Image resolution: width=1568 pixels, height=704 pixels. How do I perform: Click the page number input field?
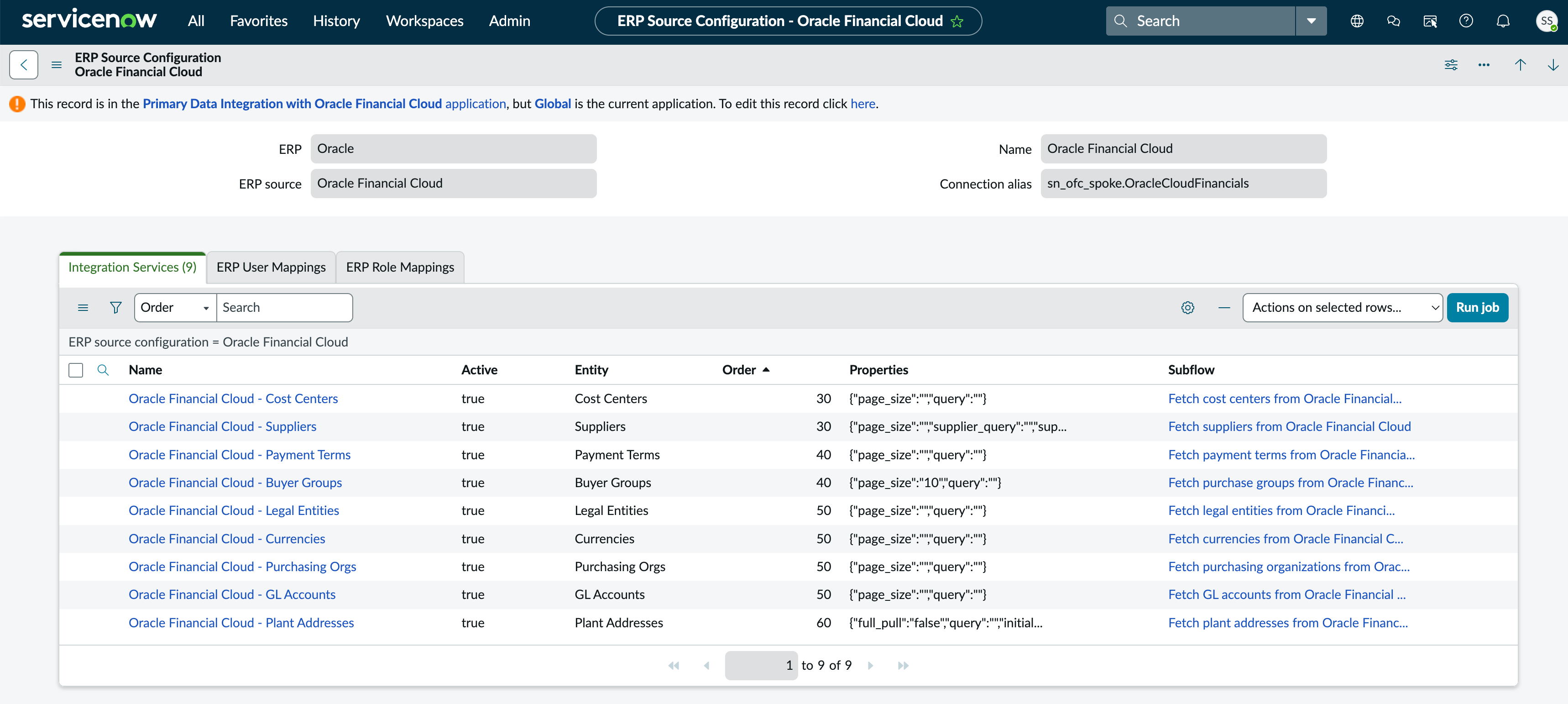click(x=761, y=666)
